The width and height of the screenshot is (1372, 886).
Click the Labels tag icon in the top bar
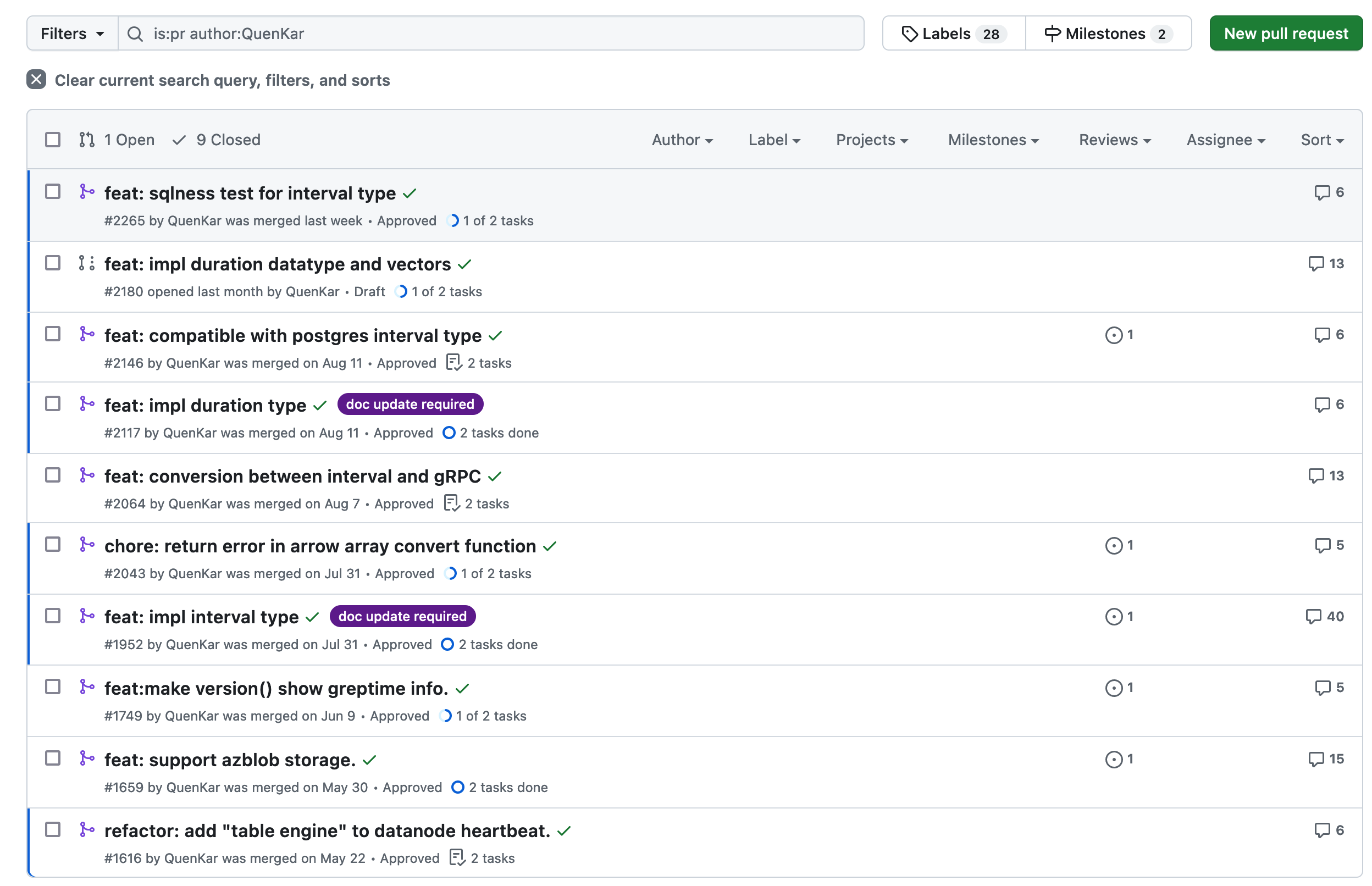coord(911,33)
